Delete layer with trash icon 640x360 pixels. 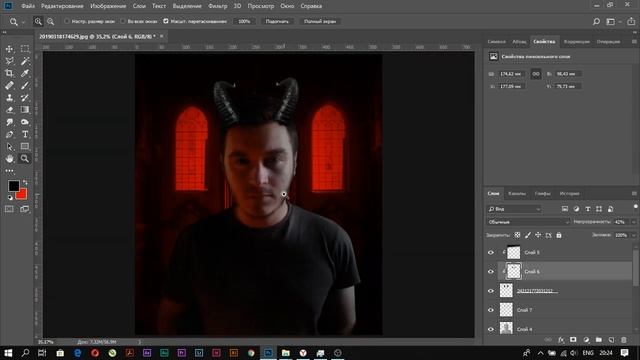pos(624,340)
